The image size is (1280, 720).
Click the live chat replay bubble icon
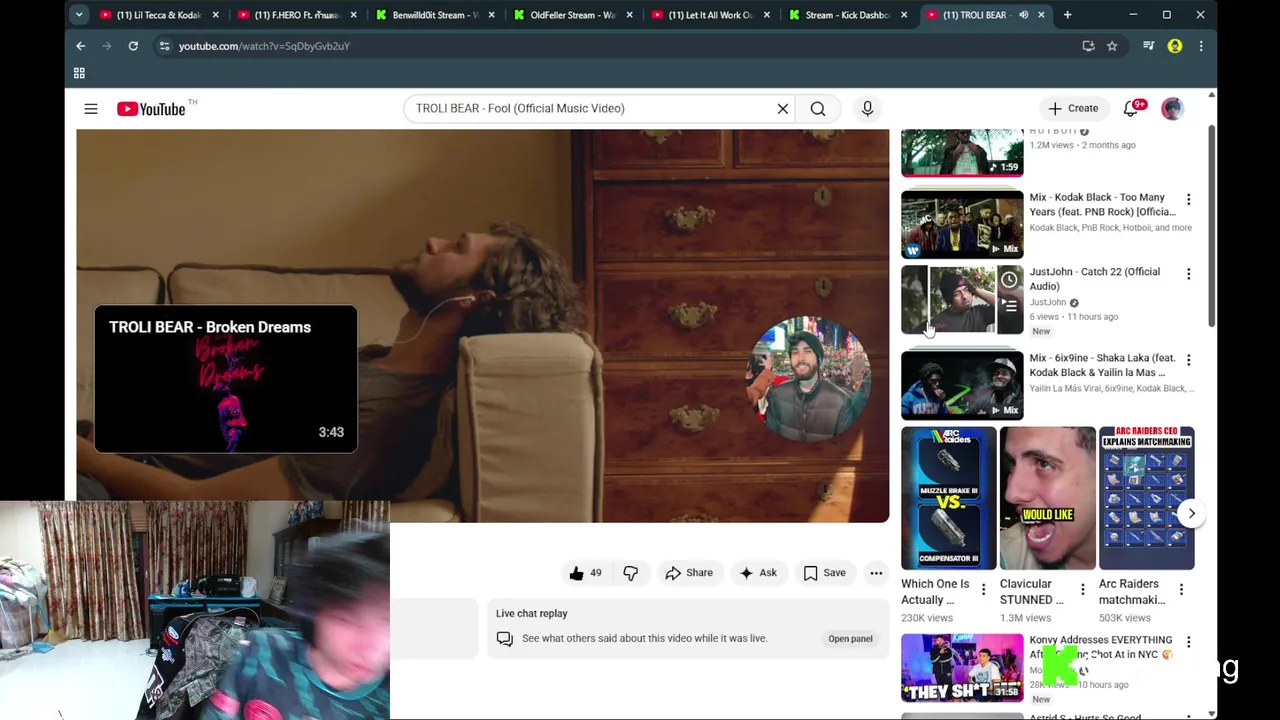pos(505,638)
